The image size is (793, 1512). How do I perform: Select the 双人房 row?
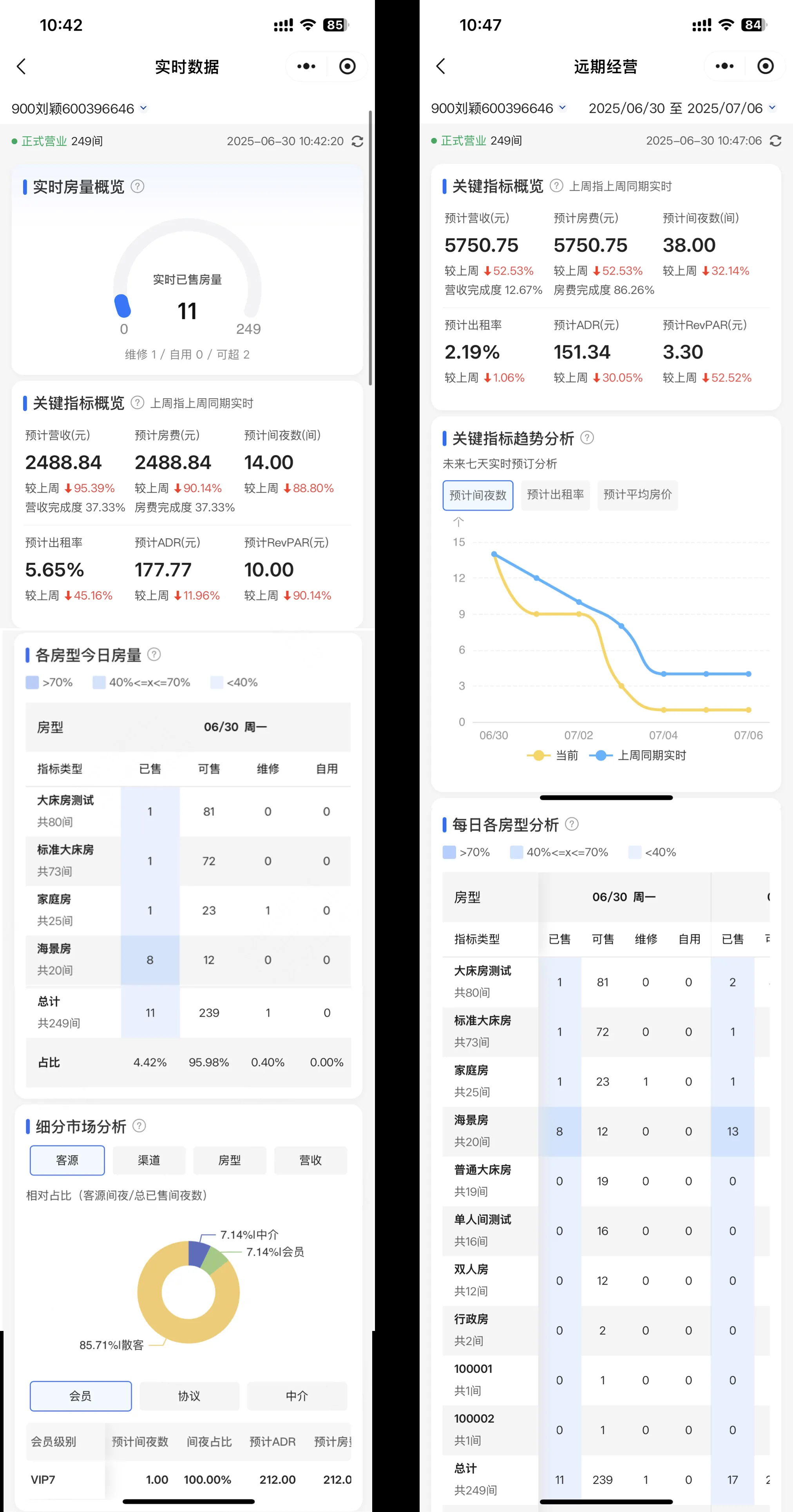(x=606, y=1280)
